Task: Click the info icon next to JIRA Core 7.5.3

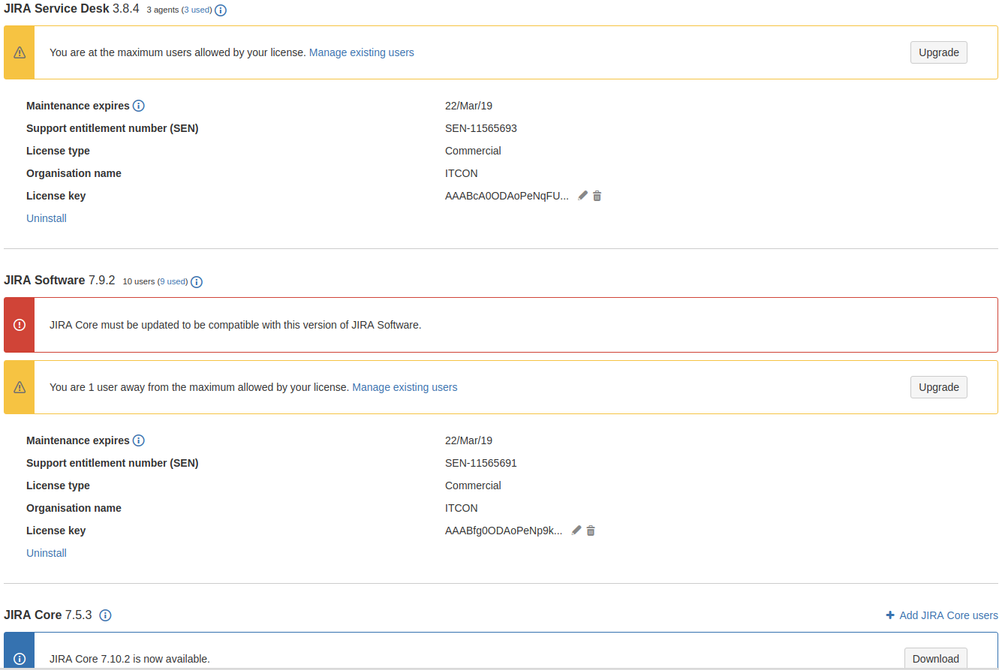Action: [106, 615]
